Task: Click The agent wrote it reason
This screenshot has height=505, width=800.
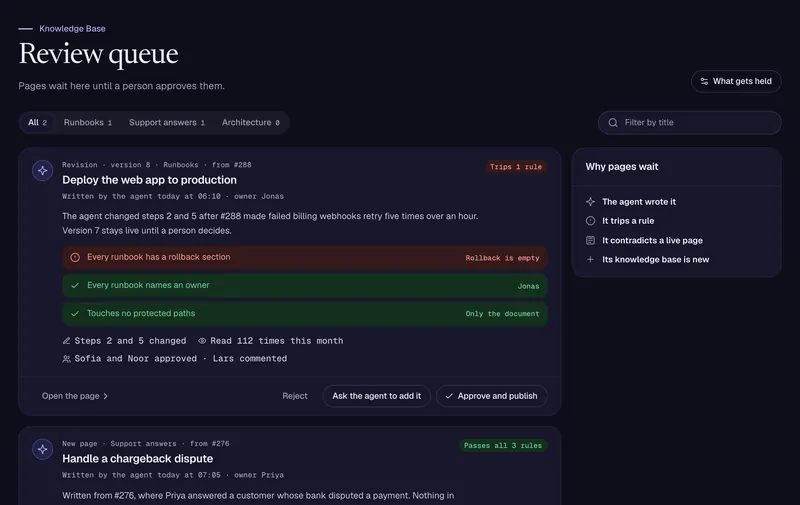Action: click(x=639, y=202)
